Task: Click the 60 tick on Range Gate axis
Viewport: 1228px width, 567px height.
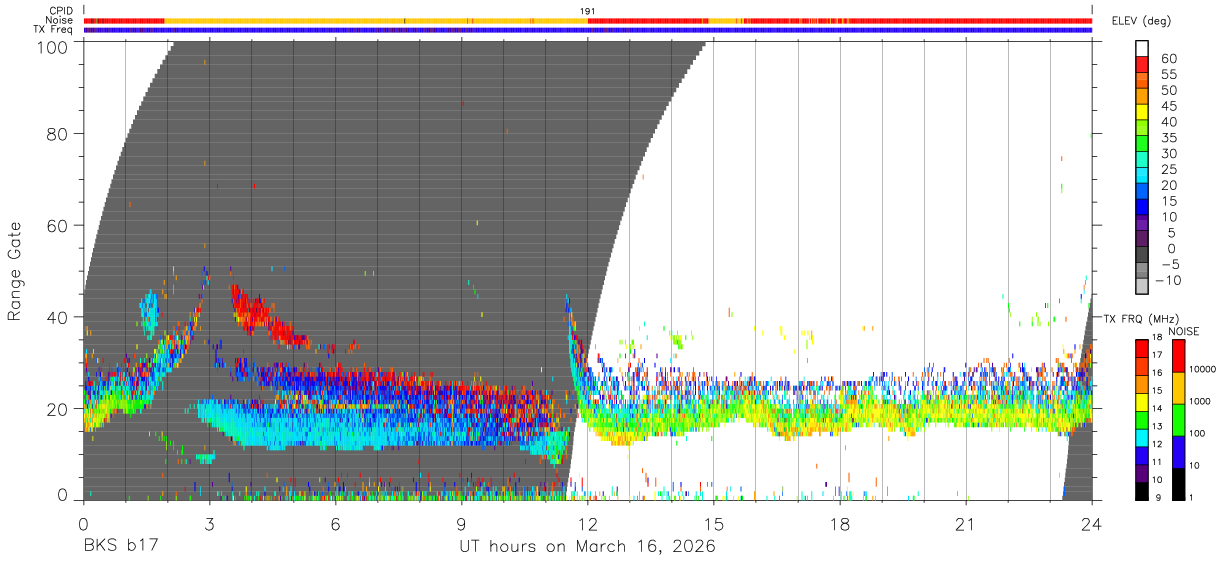Action: [59, 226]
